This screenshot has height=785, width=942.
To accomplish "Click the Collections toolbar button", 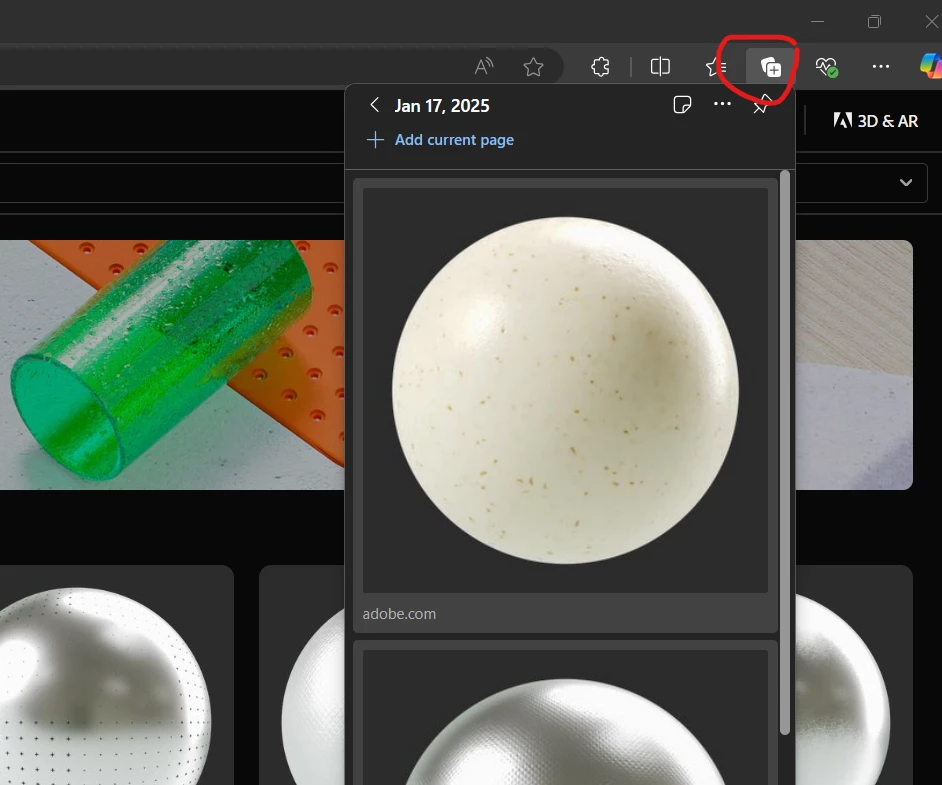I will tap(771, 66).
